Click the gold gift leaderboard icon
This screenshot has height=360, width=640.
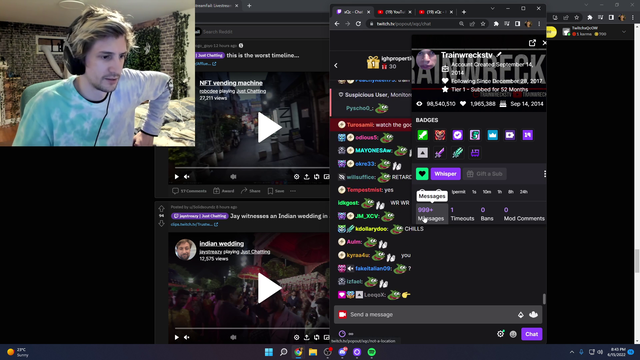373,62
